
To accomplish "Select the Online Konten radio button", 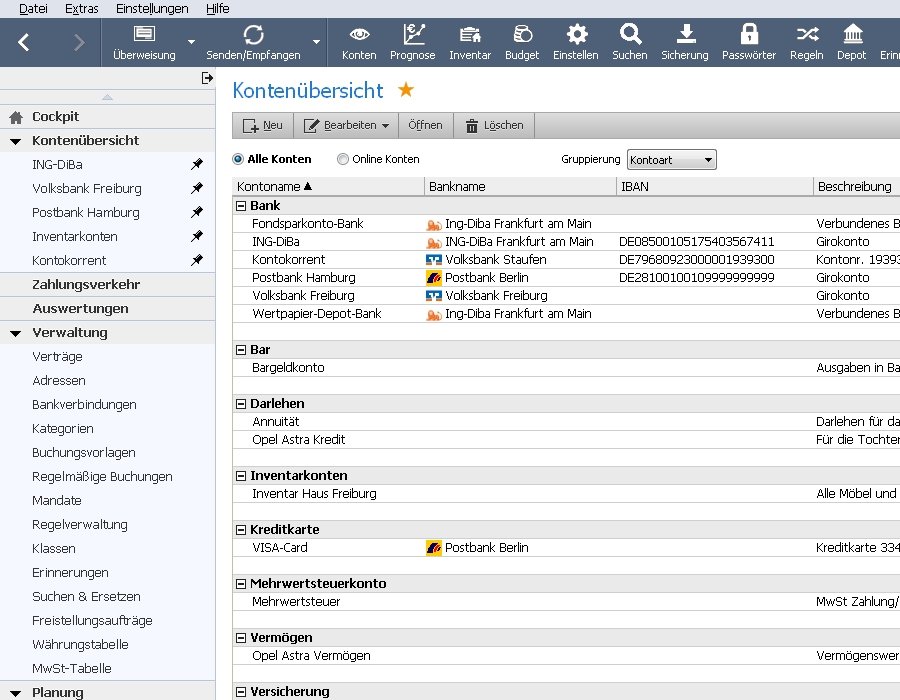I will coord(343,159).
